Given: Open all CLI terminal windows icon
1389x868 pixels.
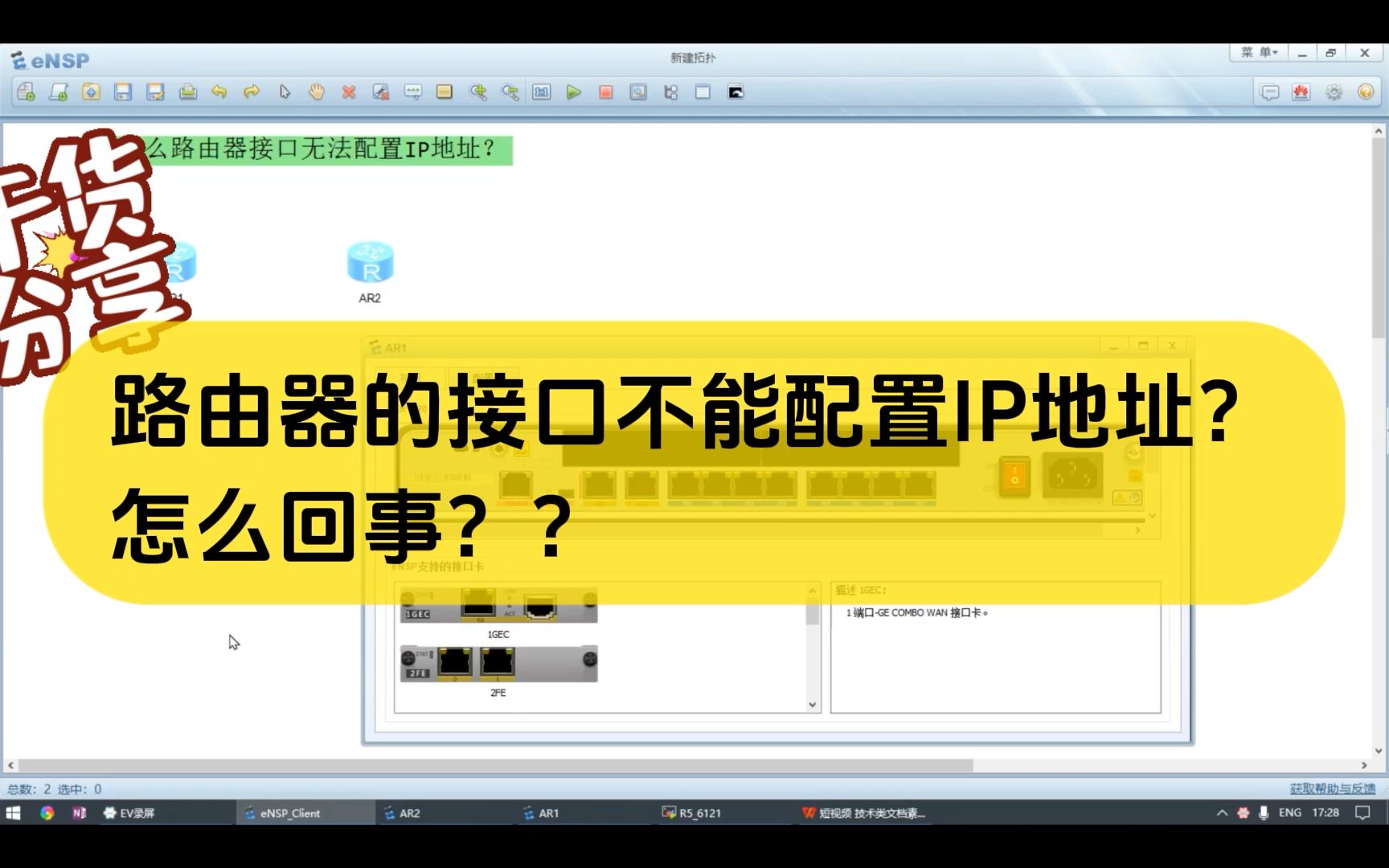Looking at the screenshot, I should coord(735,92).
